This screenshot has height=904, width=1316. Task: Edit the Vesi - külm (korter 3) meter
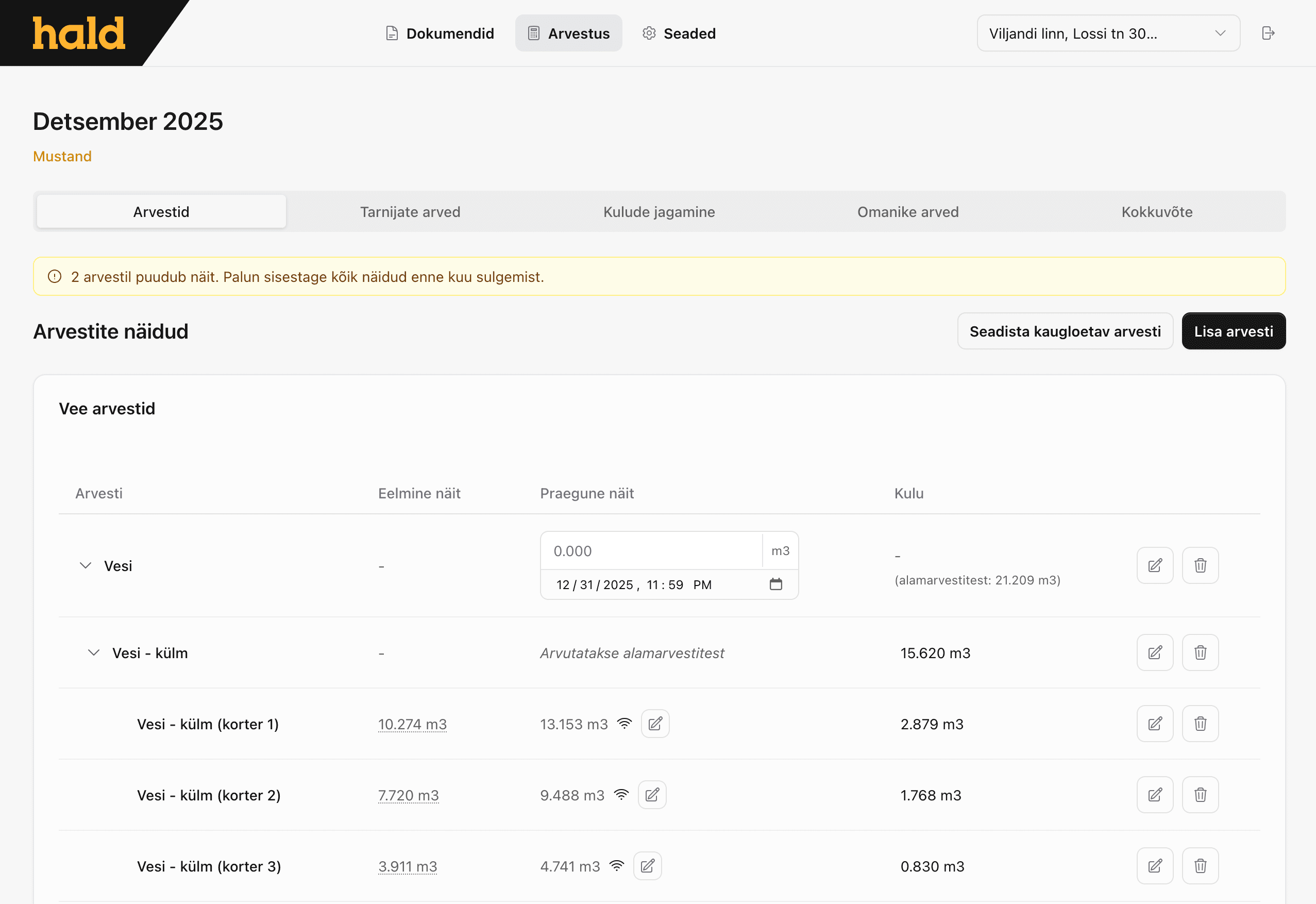(x=1154, y=865)
